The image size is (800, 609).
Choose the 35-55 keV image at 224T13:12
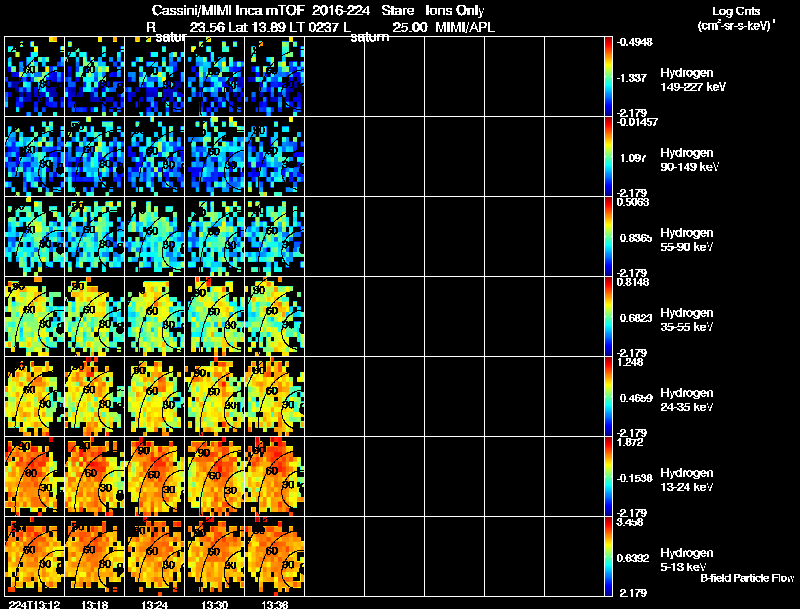click(x=35, y=317)
